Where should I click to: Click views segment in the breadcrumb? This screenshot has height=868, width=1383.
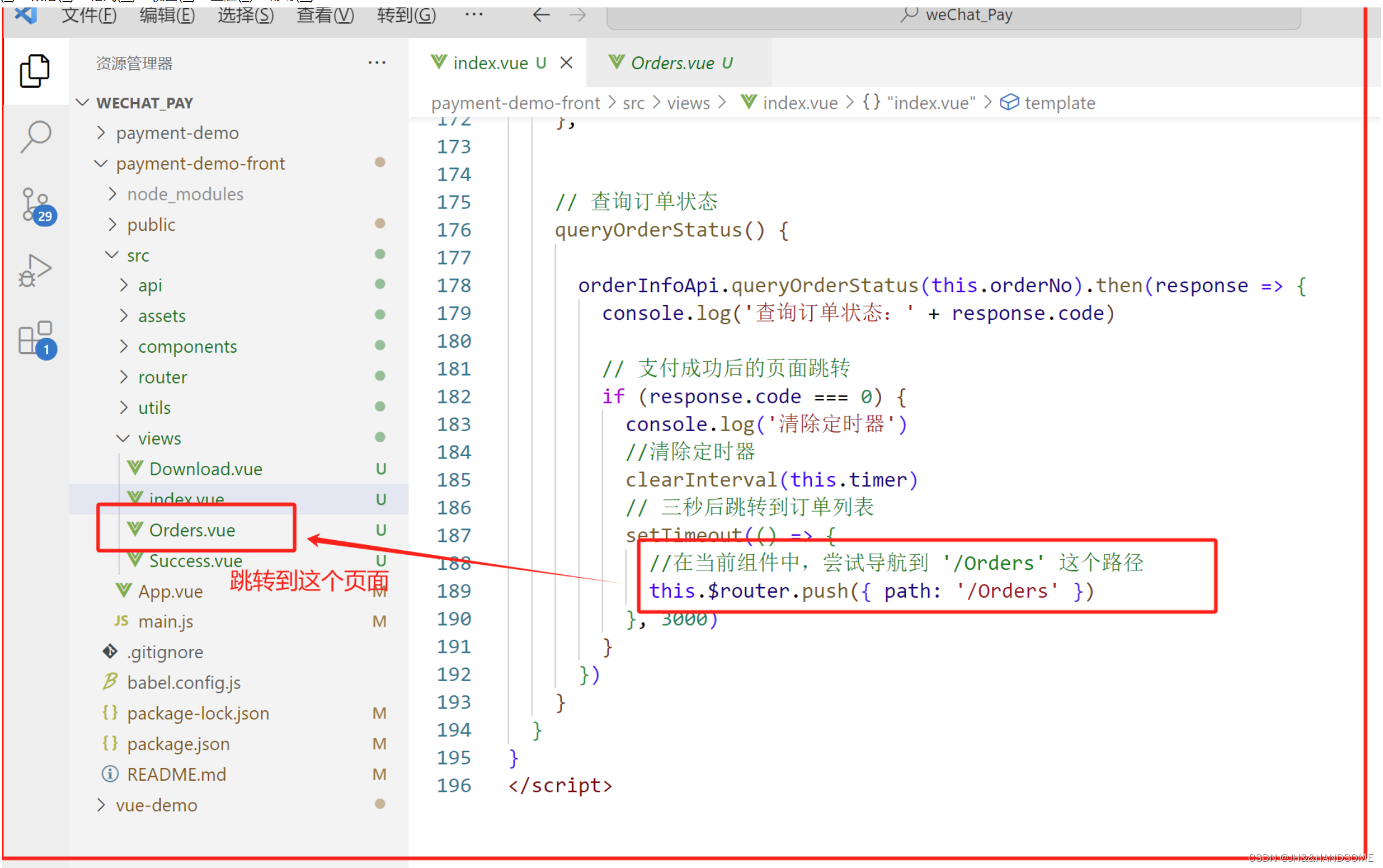tap(688, 103)
